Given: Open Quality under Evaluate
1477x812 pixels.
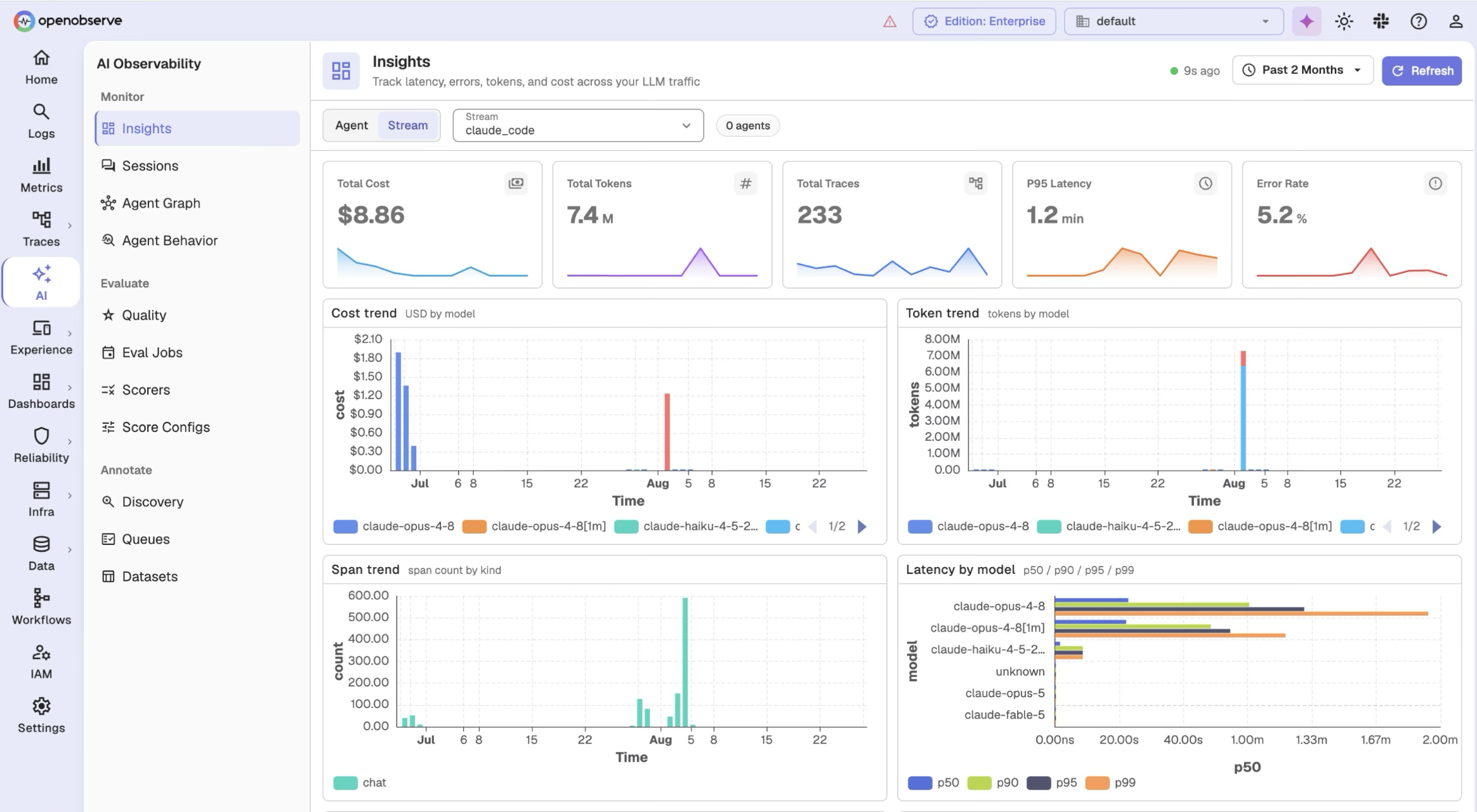Looking at the screenshot, I should click(x=197, y=315).
